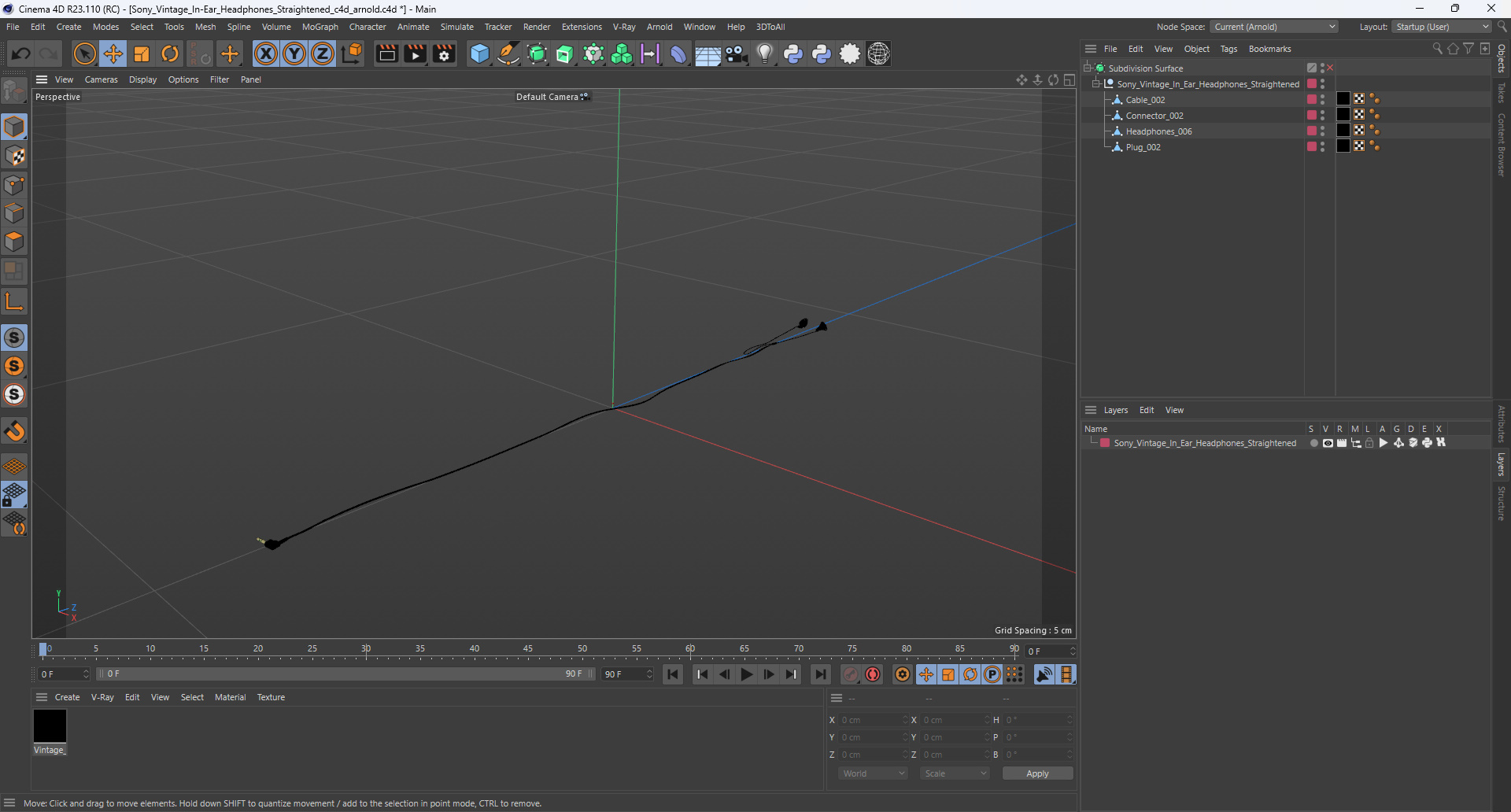Click the red layer color swatch in Layers
Screen dimensions: 1511x812
[1105, 443]
